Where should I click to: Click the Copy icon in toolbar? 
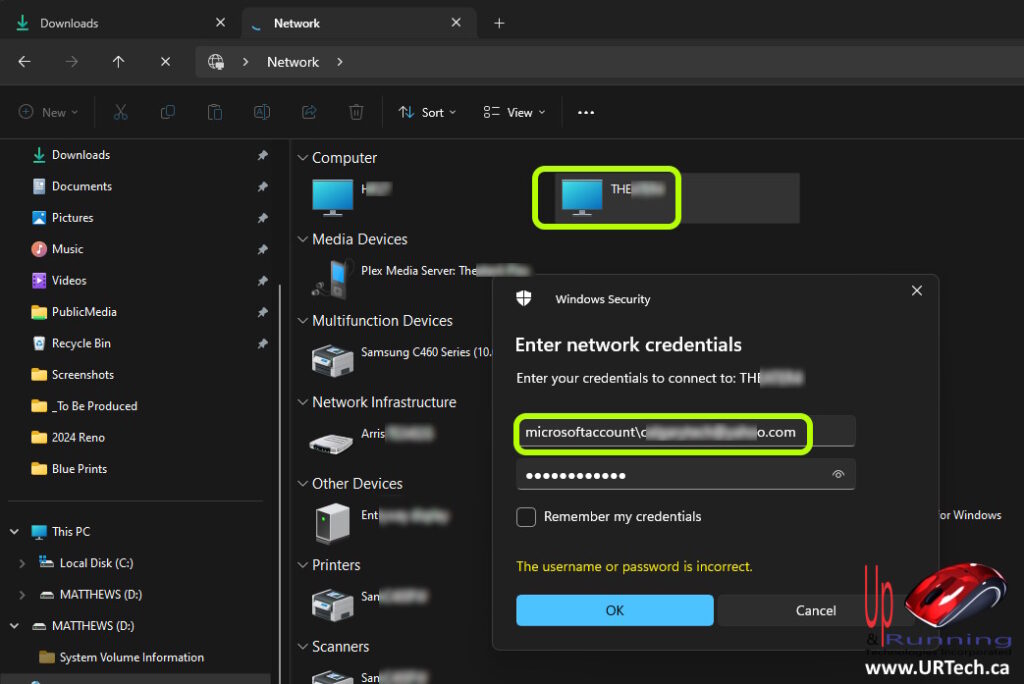(x=168, y=113)
